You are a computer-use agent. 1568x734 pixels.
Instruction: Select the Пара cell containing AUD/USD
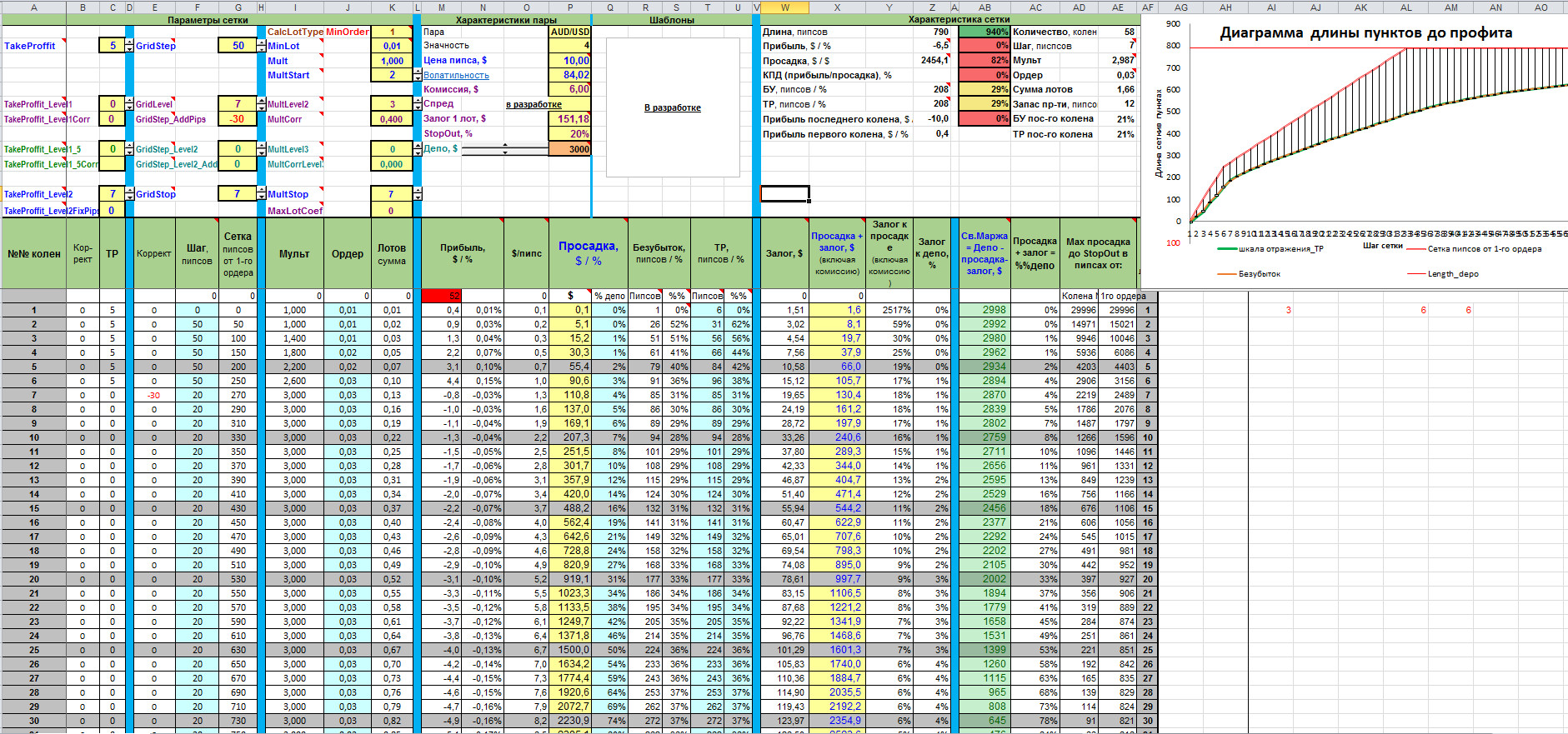[570, 32]
